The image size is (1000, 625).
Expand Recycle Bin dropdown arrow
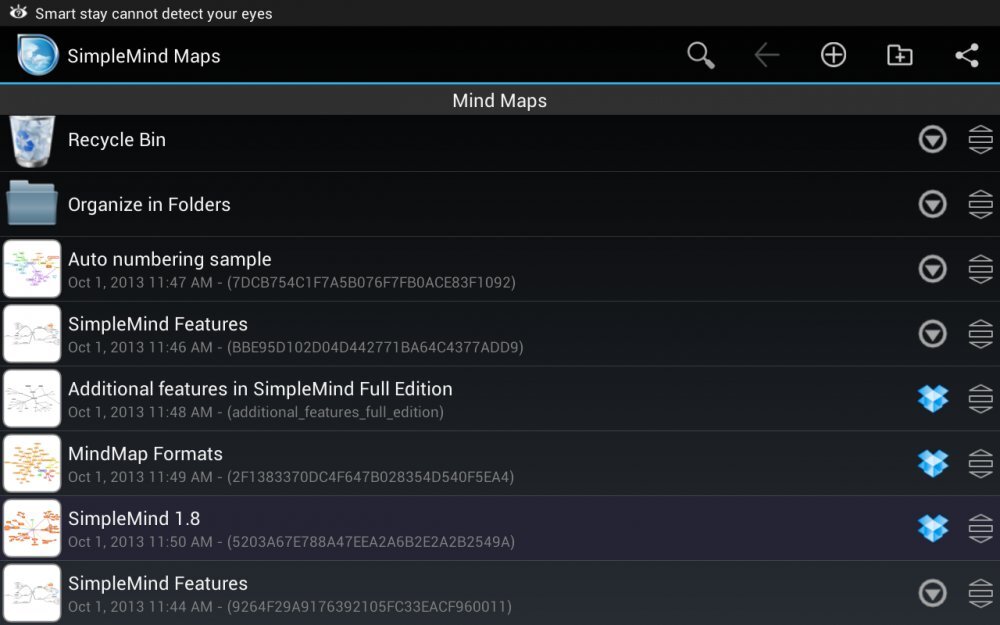pos(933,140)
